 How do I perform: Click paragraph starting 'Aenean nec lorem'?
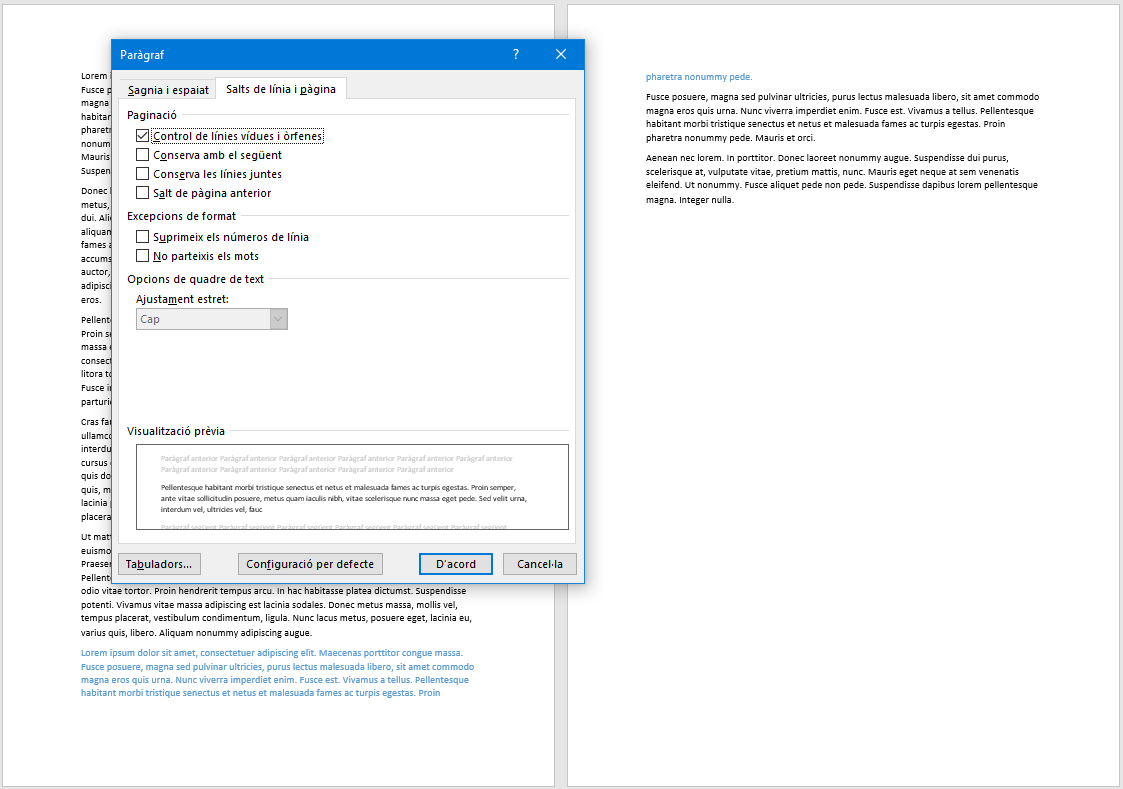[x=842, y=179]
